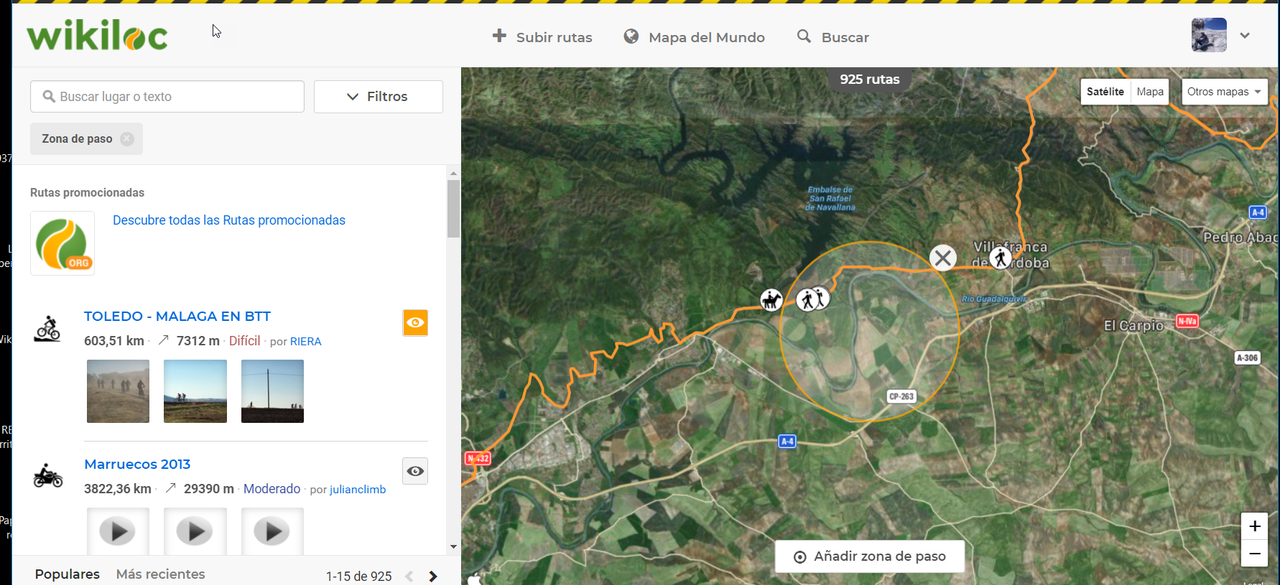Click the Añadir zona de paso button
This screenshot has height=585, width=1280.
[869, 557]
